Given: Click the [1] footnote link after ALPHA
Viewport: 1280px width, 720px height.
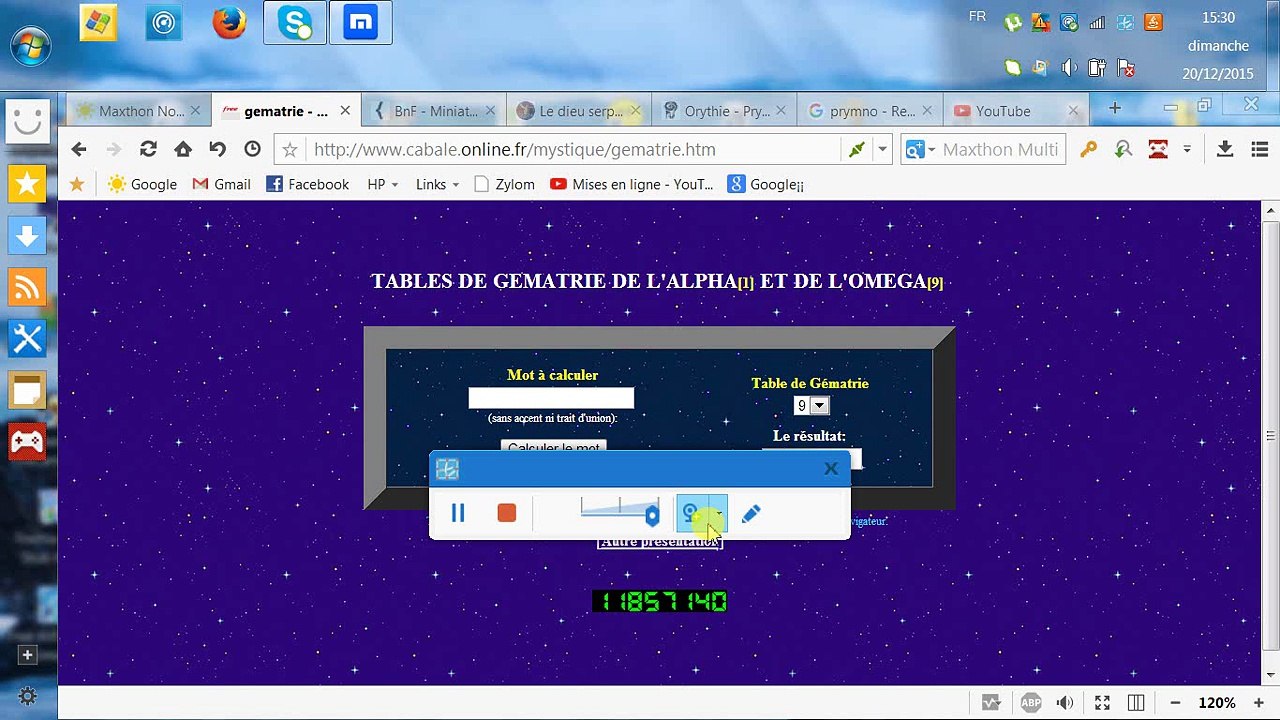Looking at the screenshot, I should (x=746, y=283).
